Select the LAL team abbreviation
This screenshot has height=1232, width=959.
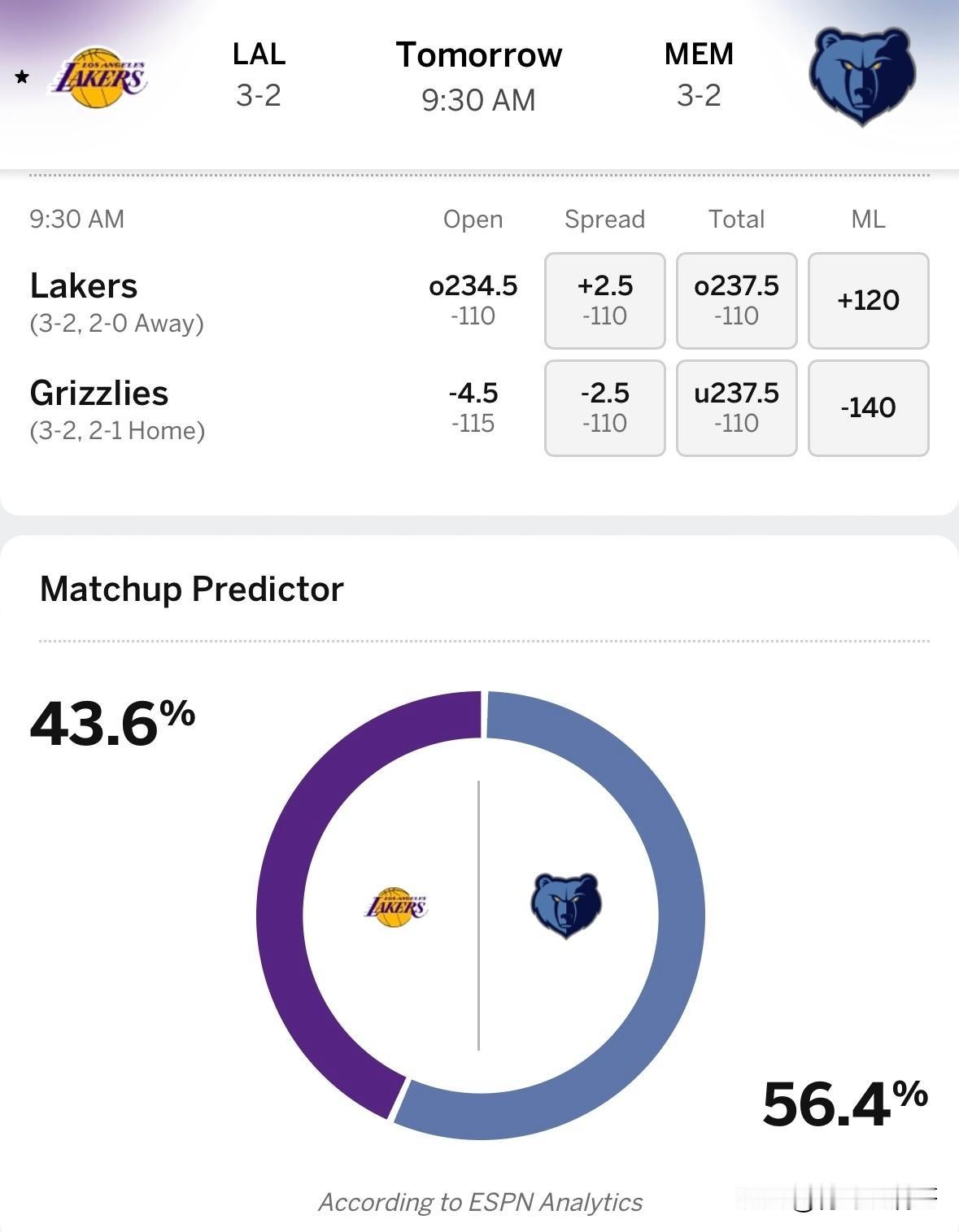(259, 54)
